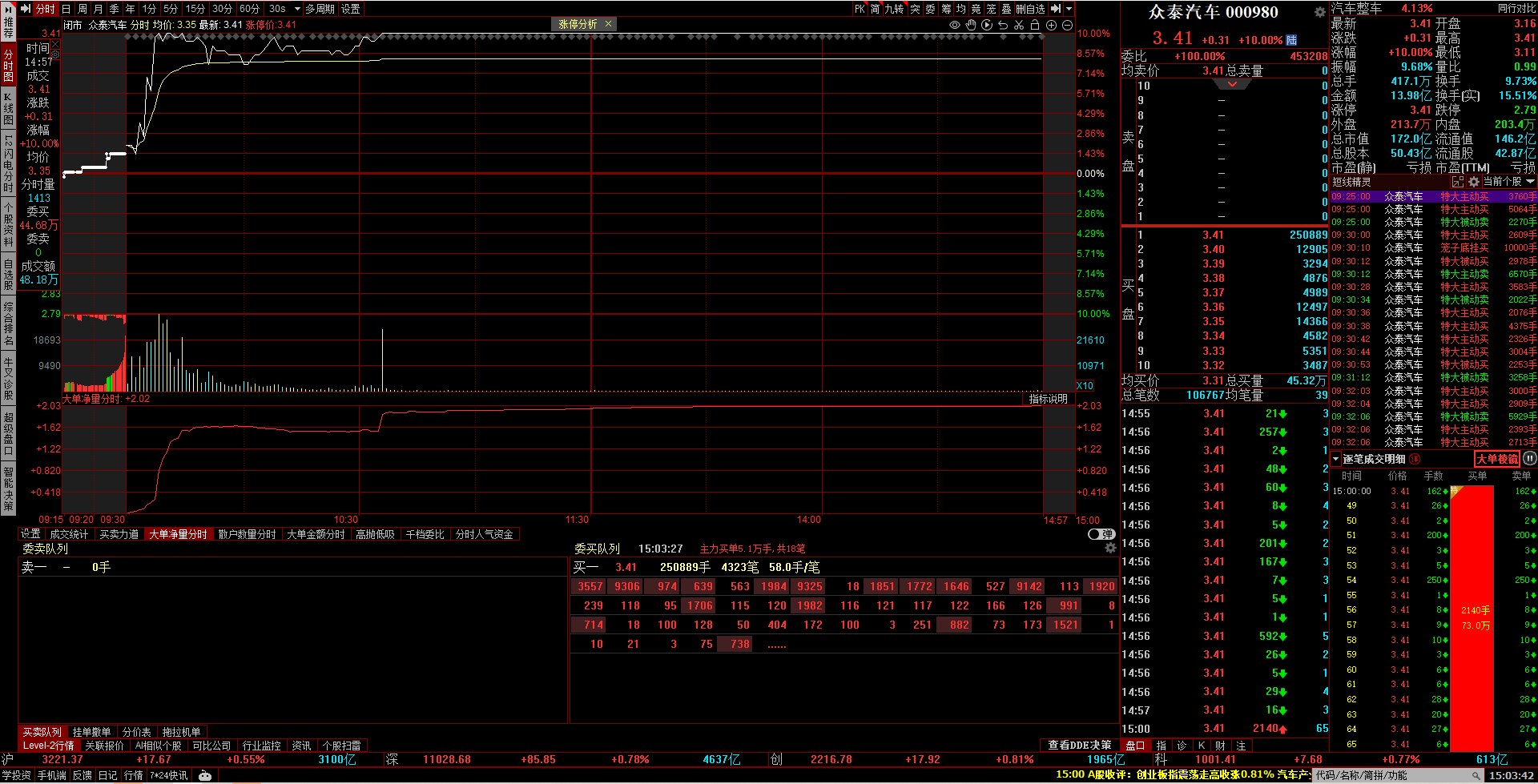Open the 同行对比 link

tap(1516, 8)
